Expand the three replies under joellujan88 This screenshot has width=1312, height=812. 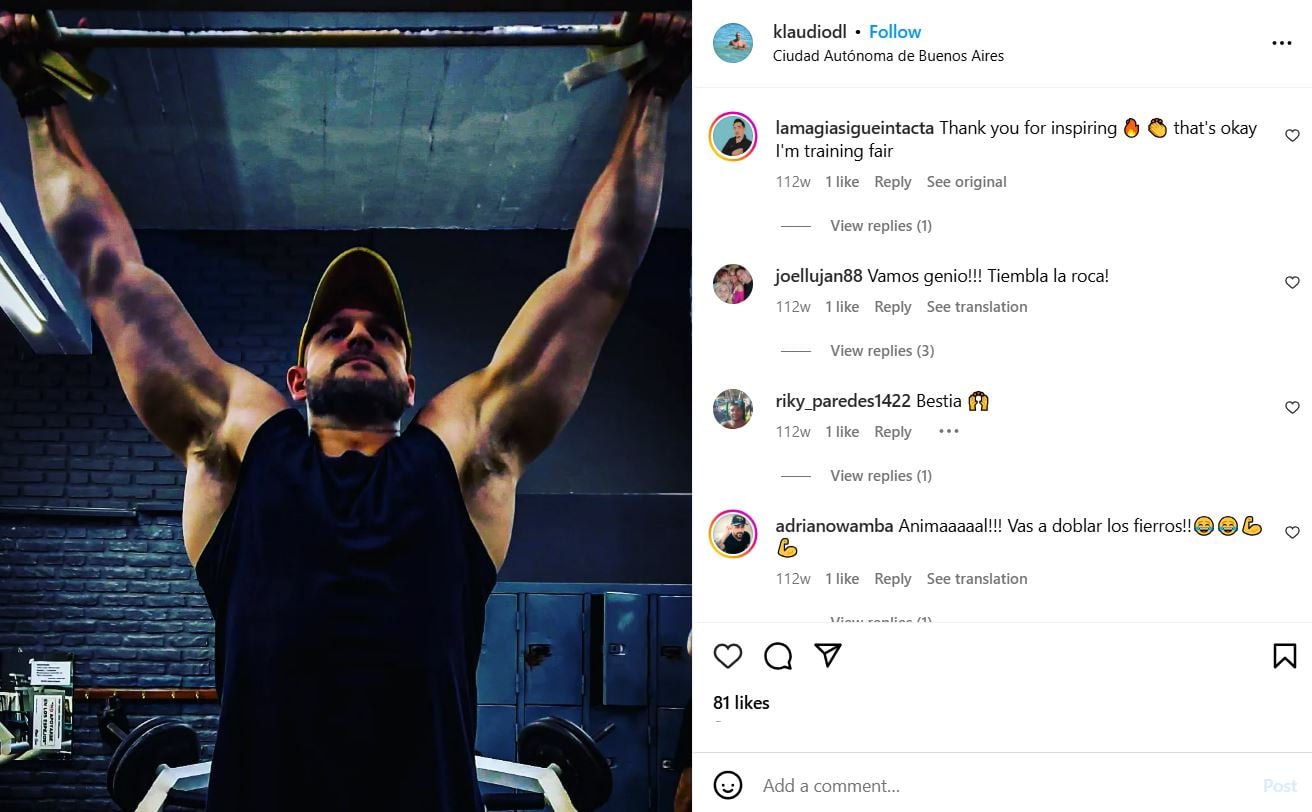coord(881,351)
